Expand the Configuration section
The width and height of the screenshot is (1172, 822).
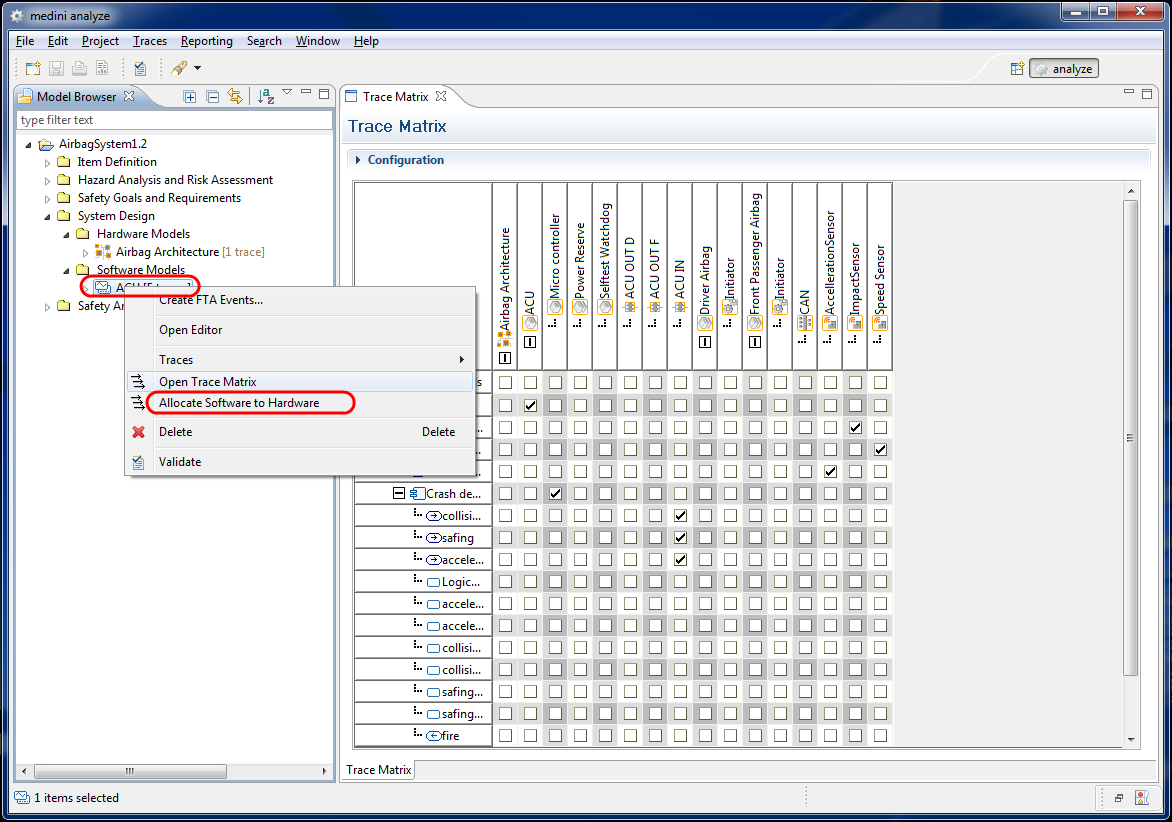pyautogui.click(x=358, y=160)
